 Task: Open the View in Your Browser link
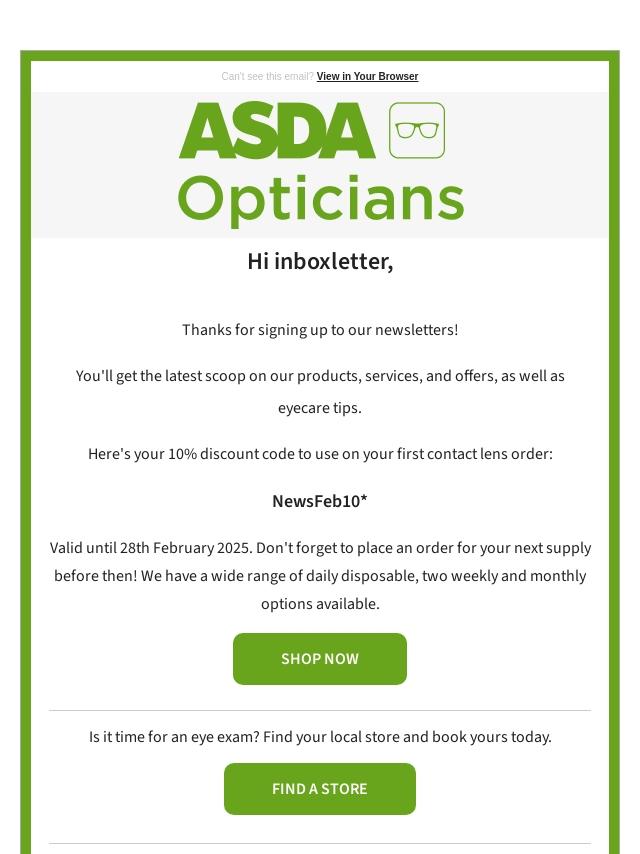click(x=367, y=76)
